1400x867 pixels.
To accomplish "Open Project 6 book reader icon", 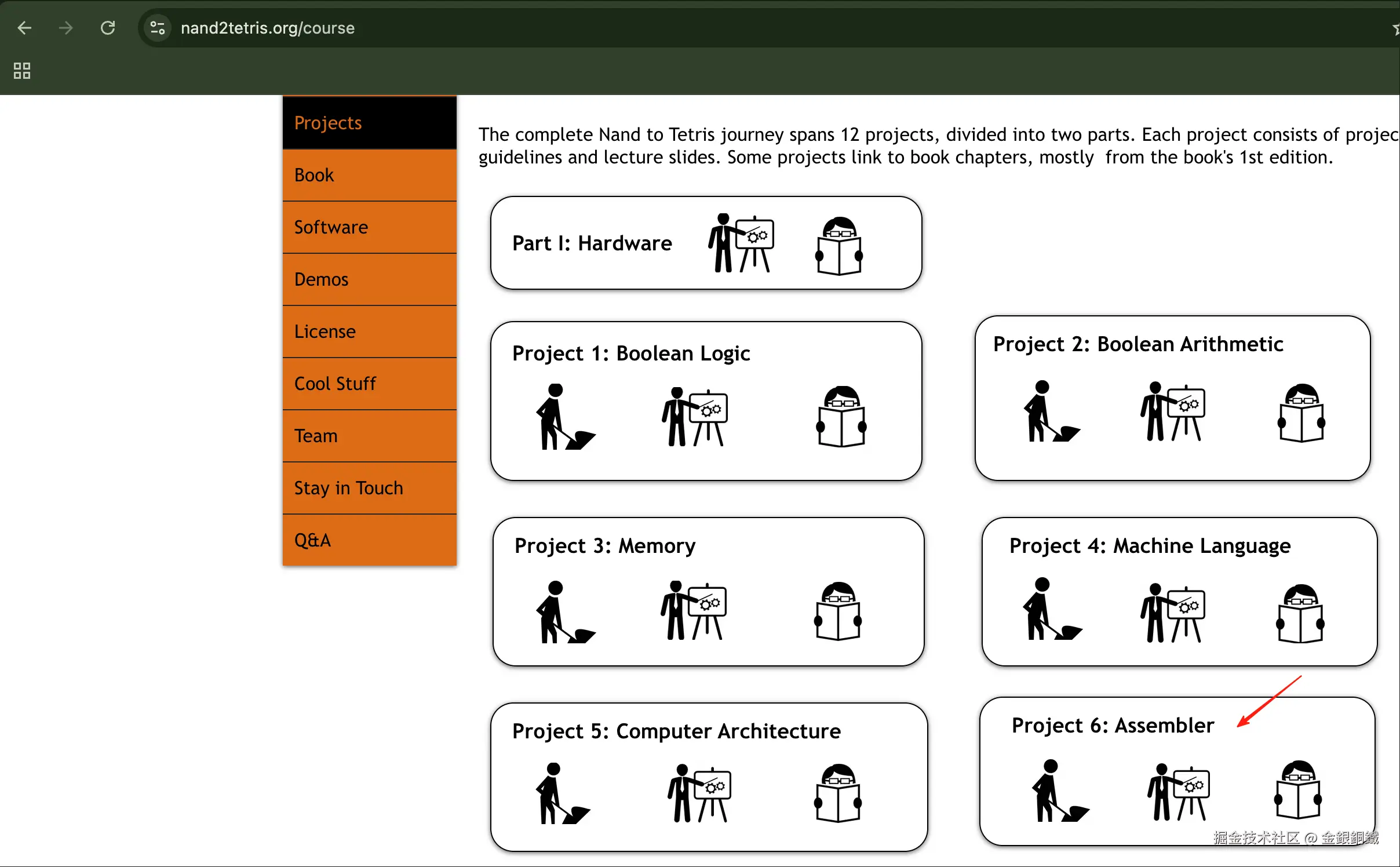I will click(1298, 790).
